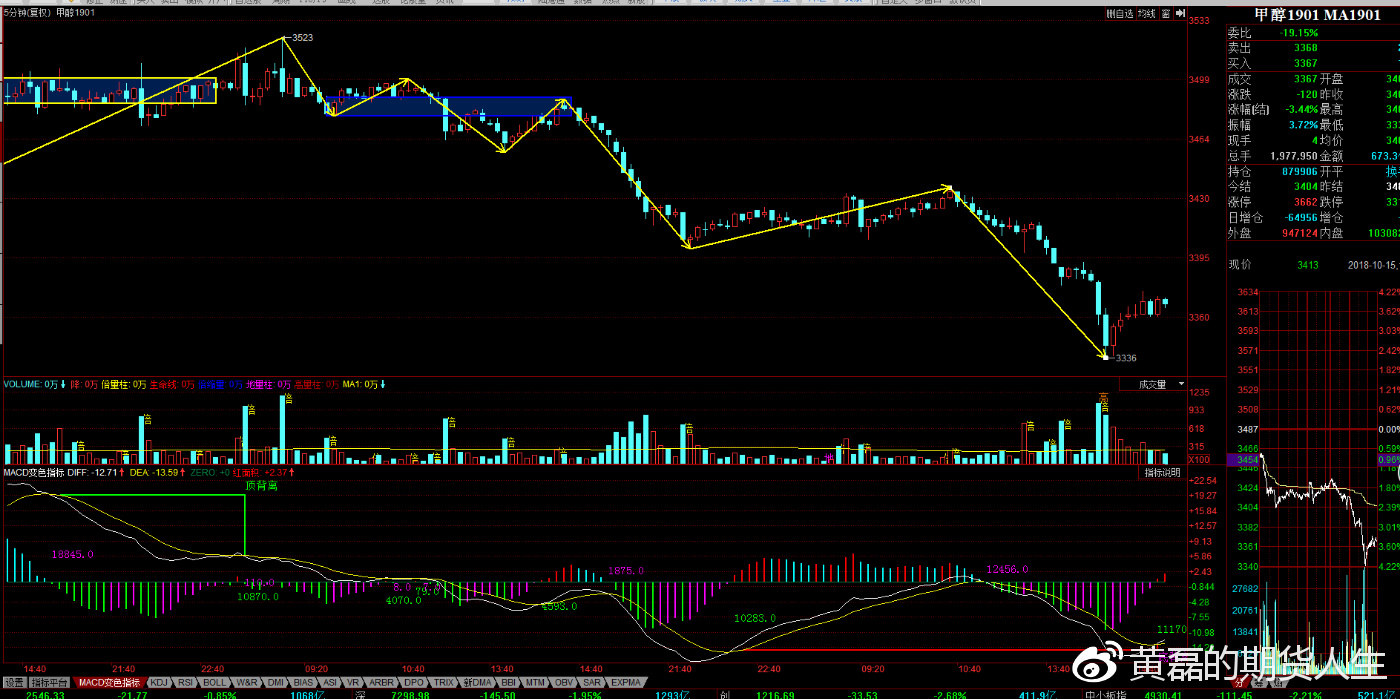Switch to the SAR indicator tab
1400x699 pixels.
592,682
